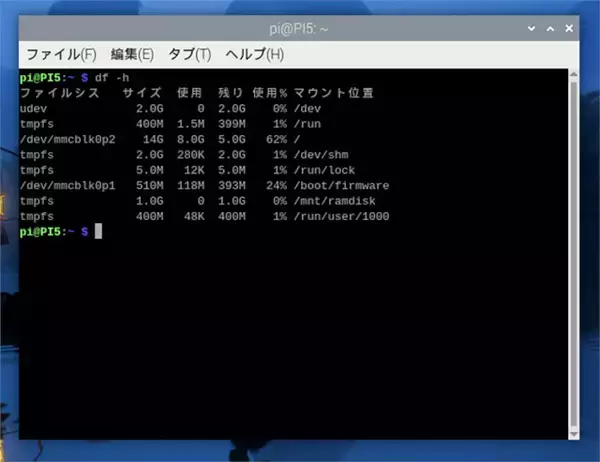Open the ファイル(F) menu
The width and height of the screenshot is (600, 462).
[61, 54]
